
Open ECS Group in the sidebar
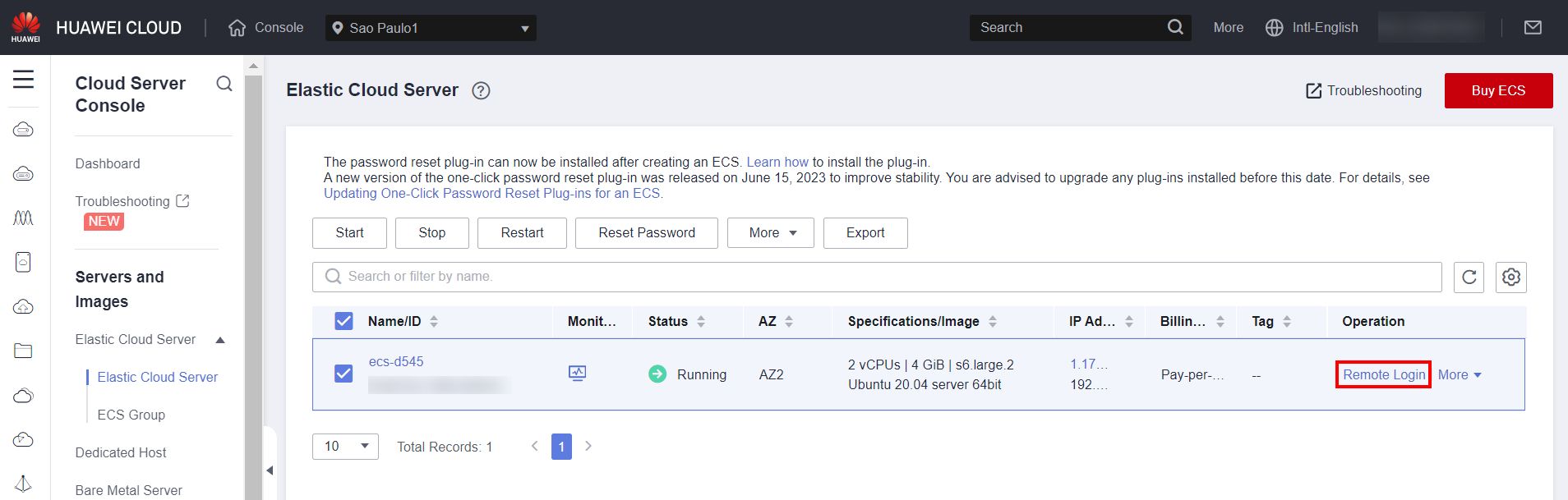[131, 415]
